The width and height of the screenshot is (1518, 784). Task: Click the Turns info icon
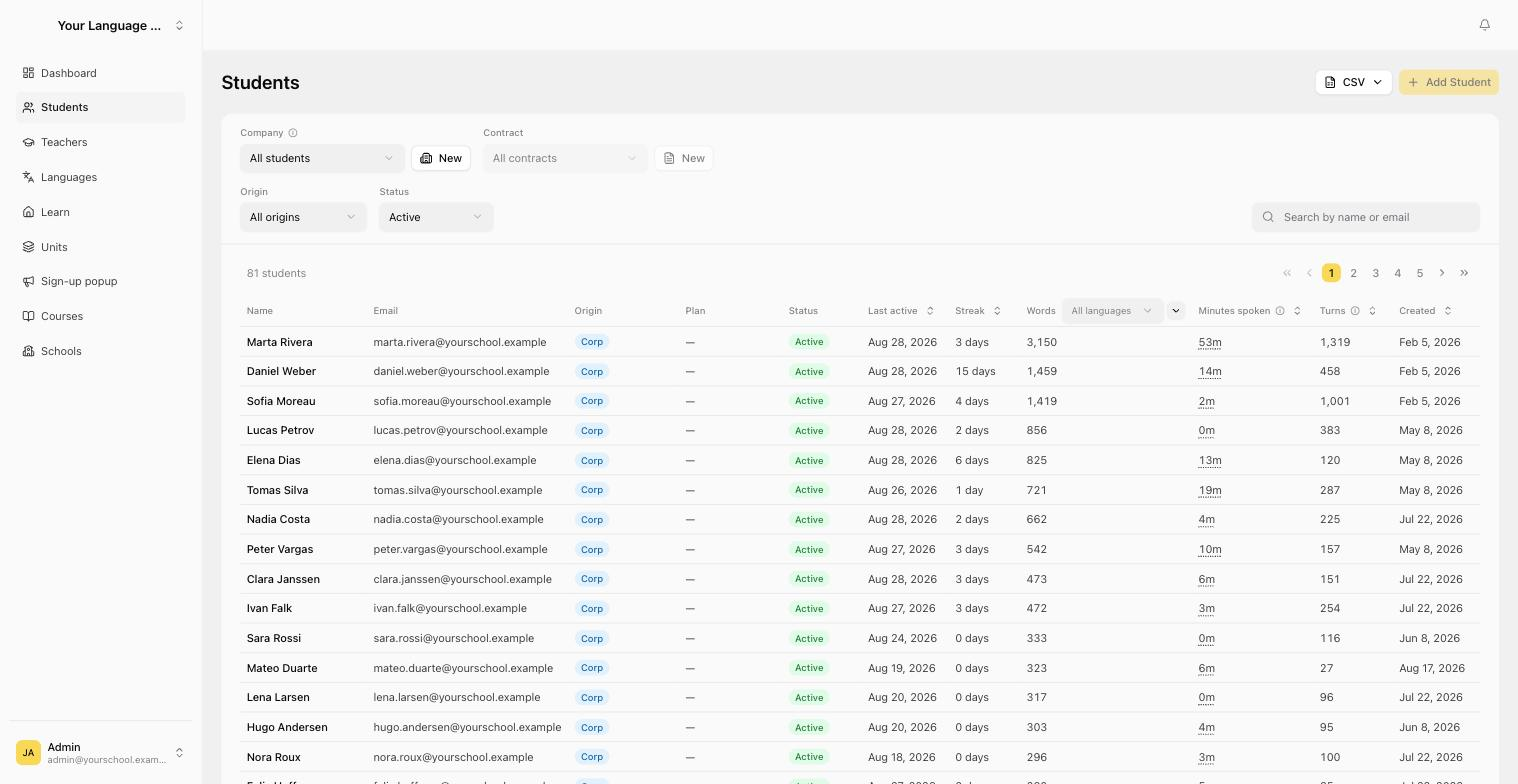coord(1355,311)
